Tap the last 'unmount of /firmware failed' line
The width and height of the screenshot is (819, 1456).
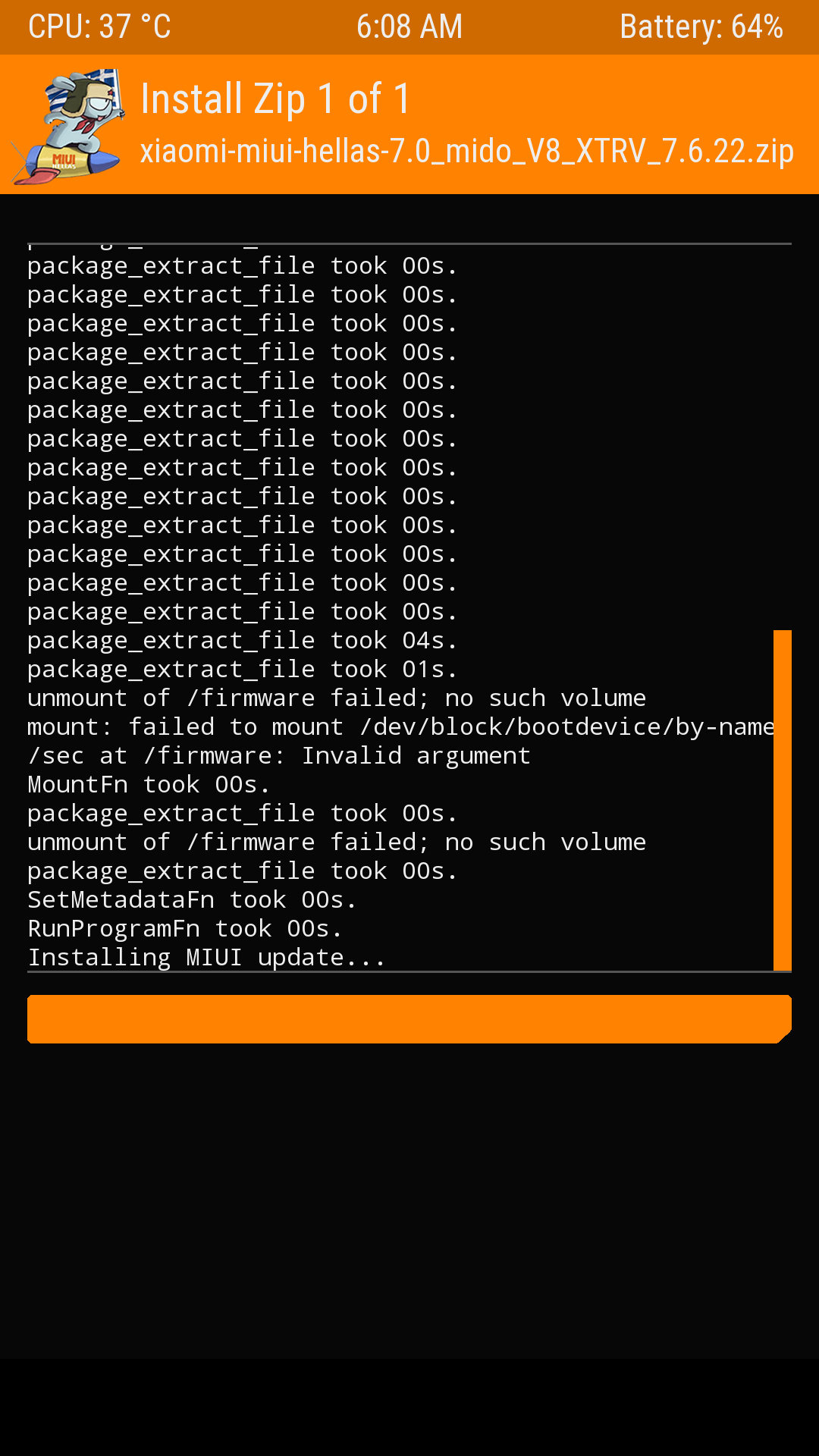coord(337,843)
